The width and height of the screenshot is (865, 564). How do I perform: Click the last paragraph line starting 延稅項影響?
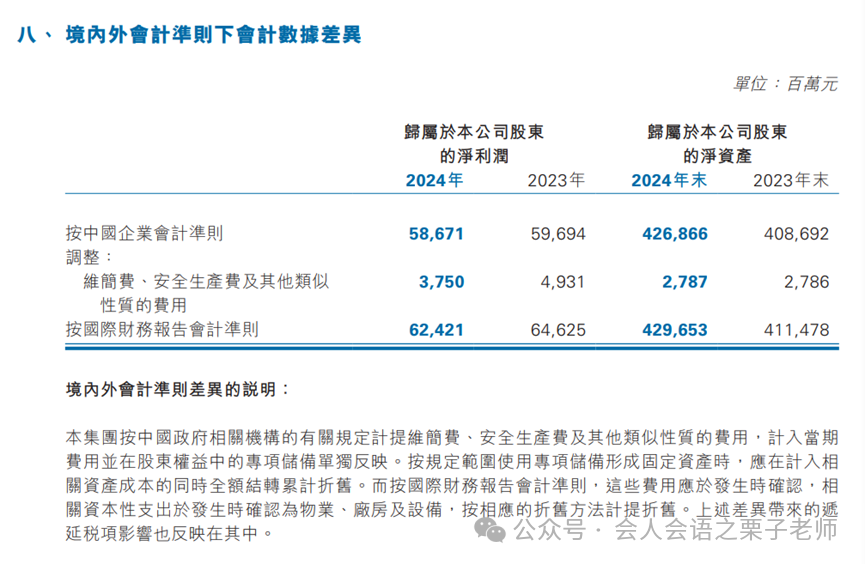[170, 533]
